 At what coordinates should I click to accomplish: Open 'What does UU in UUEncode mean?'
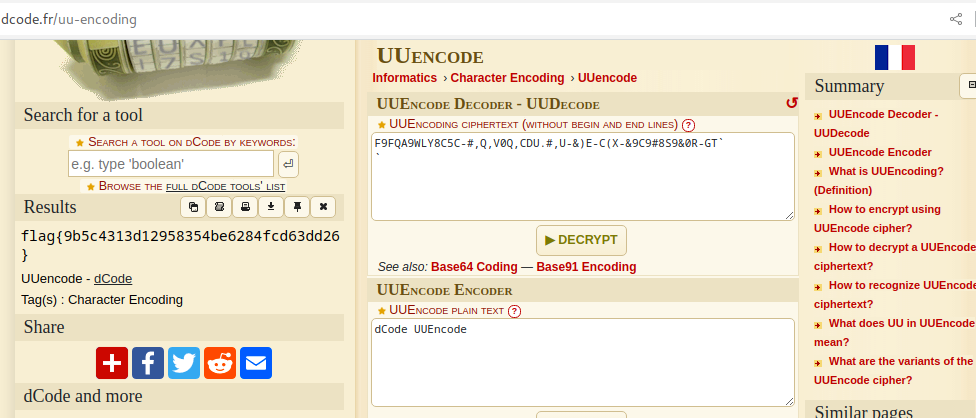click(x=895, y=333)
